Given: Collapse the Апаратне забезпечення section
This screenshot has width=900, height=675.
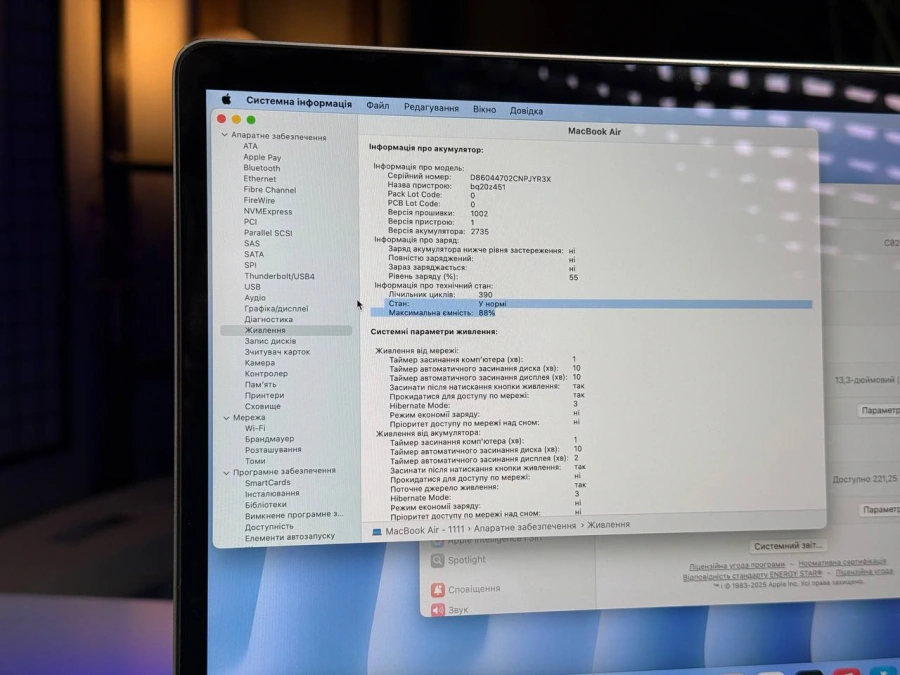Looking at the screenshot, I should [x=224, y=135].
